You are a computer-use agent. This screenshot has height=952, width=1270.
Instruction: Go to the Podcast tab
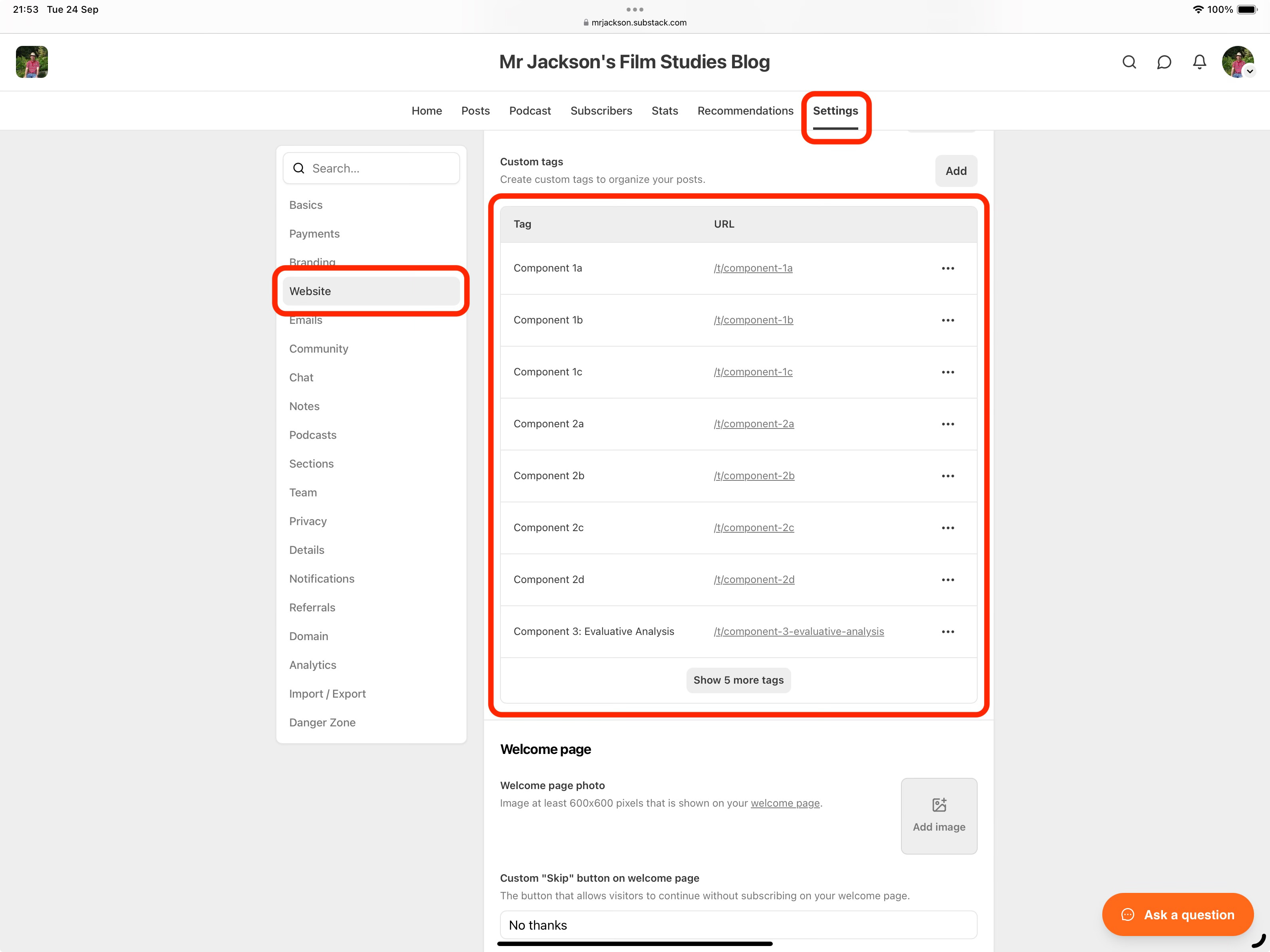[529, 111]
